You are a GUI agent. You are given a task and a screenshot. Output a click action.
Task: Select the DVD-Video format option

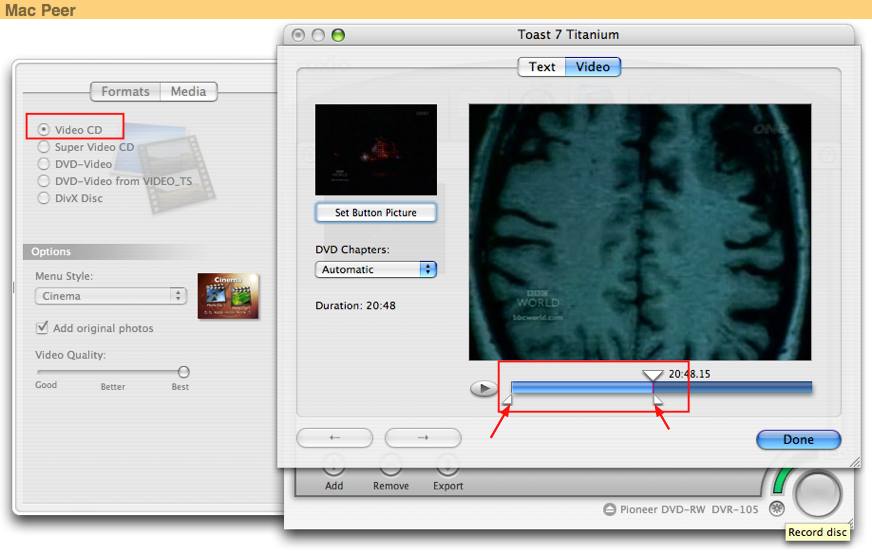point(44,164)
